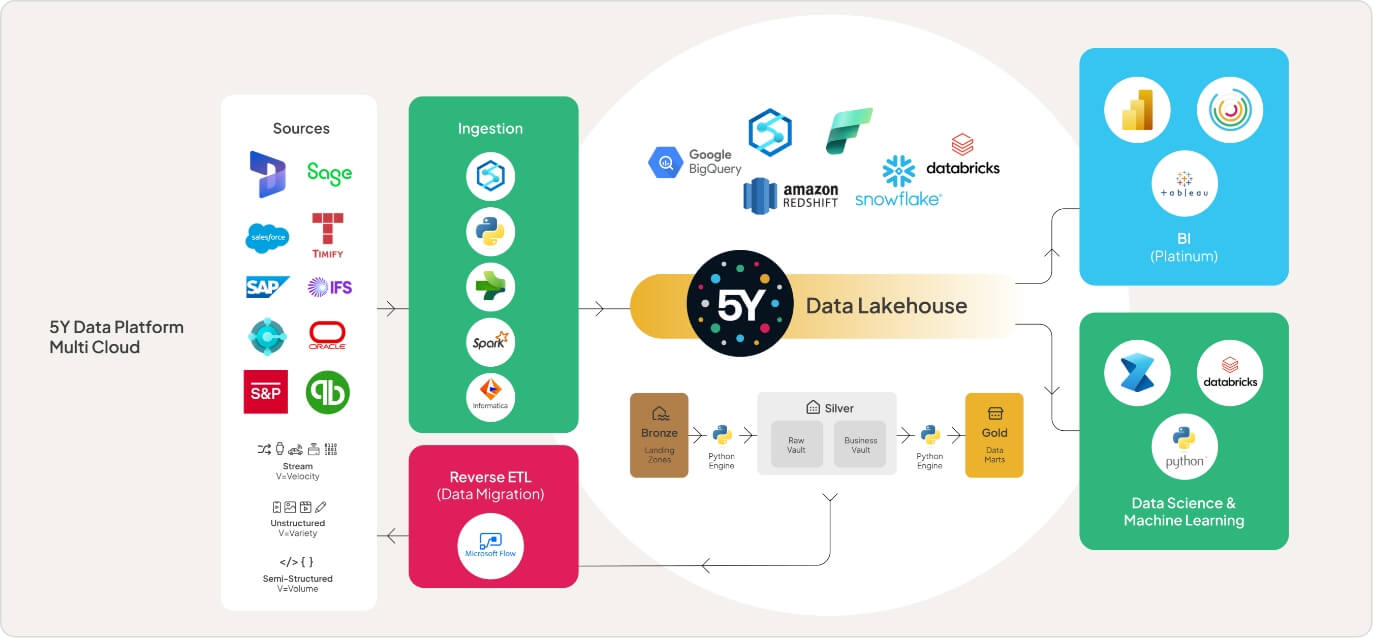Click the image icon above Unstructured
1373x638 pixels.
[290, 507]
